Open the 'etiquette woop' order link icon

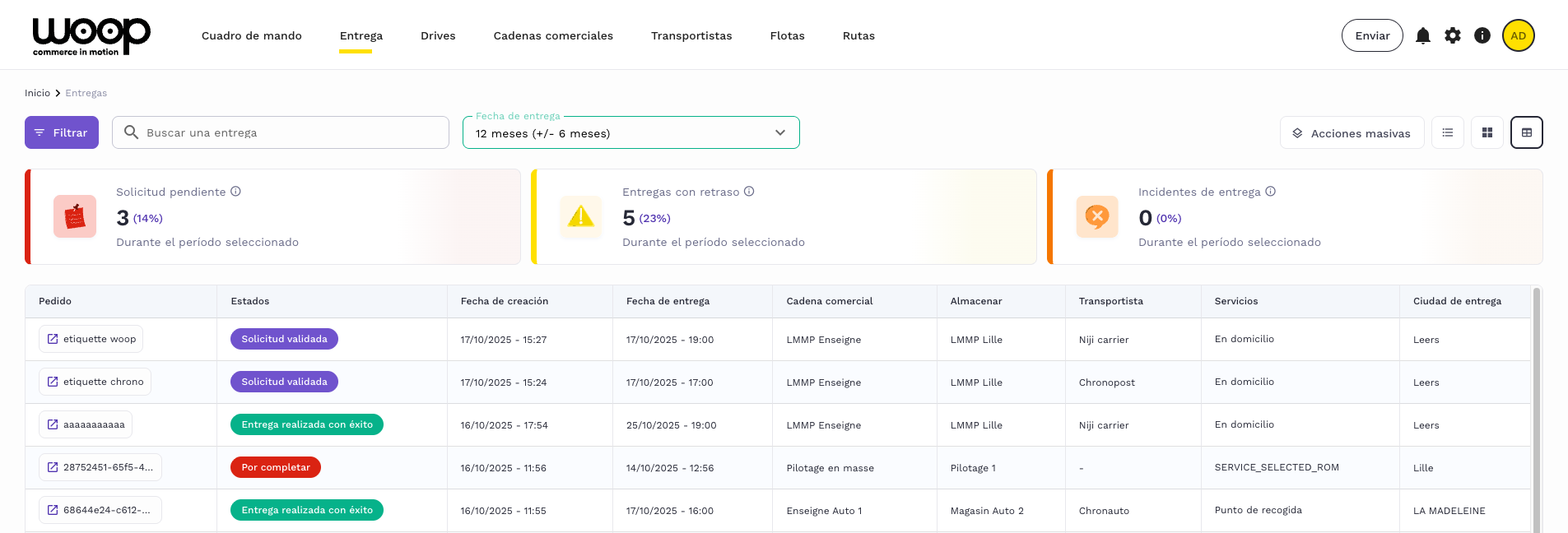(x=53, y=339)
